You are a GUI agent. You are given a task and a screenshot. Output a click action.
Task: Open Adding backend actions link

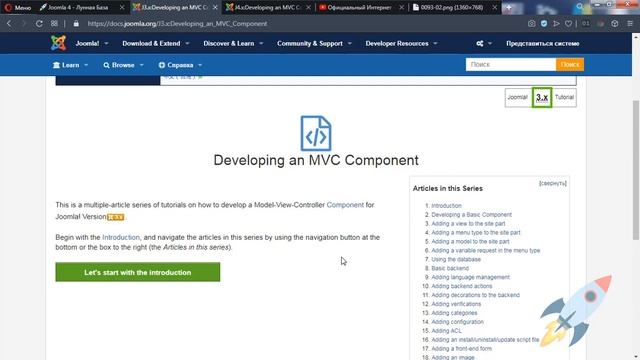coord(462,286)
